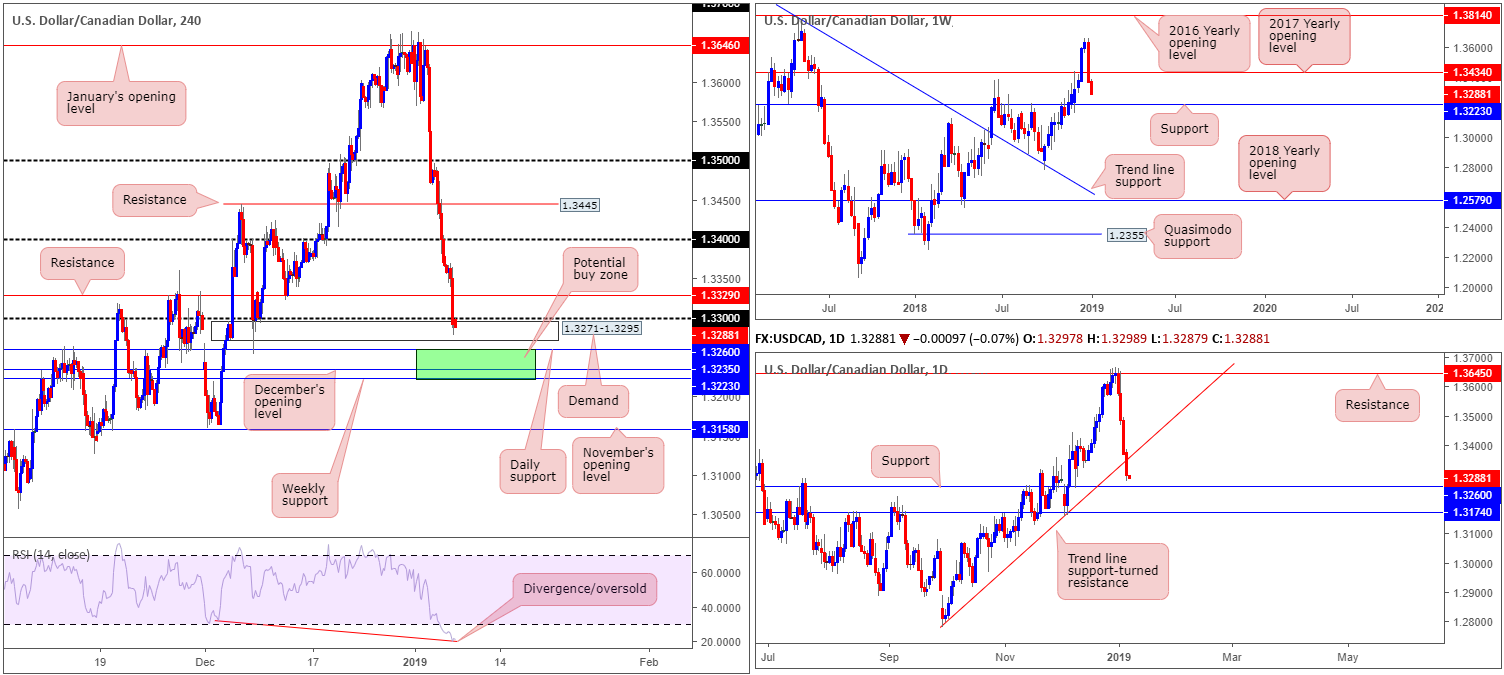Click the red 1.32881 label on daily chart
The image size is (1504, 675).
1472,477
